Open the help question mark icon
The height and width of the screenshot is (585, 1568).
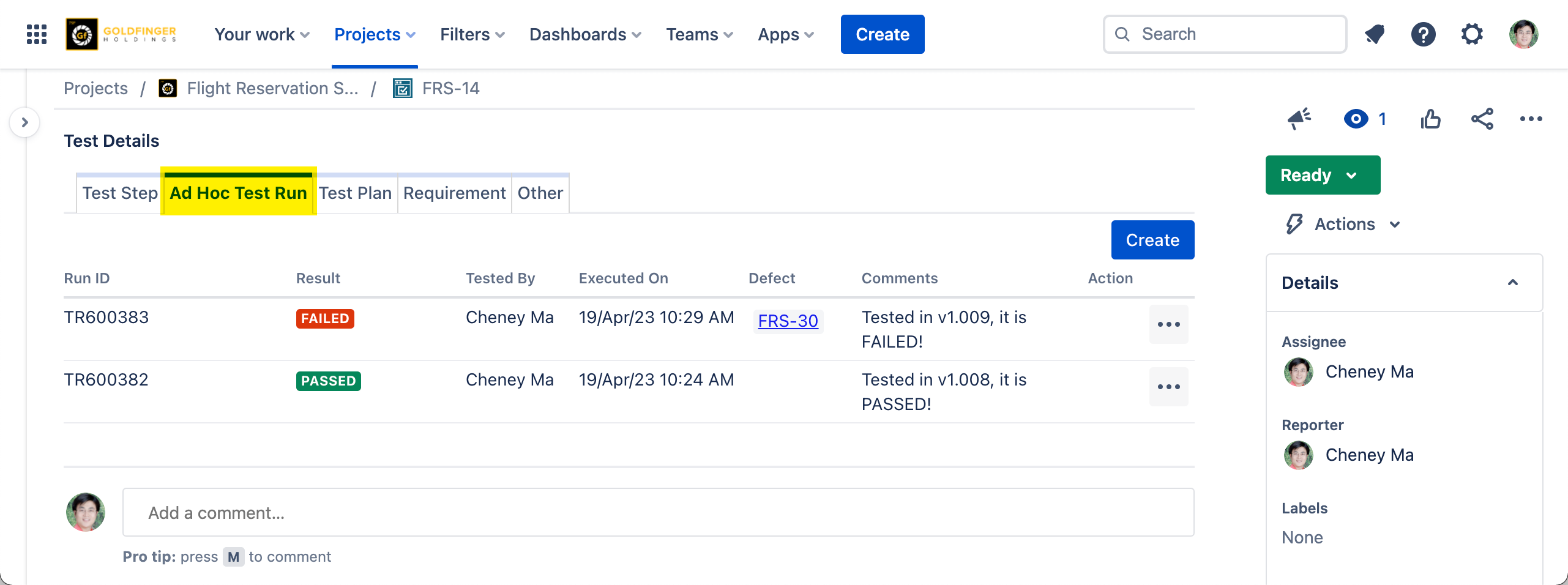[x=1423, y=34]
